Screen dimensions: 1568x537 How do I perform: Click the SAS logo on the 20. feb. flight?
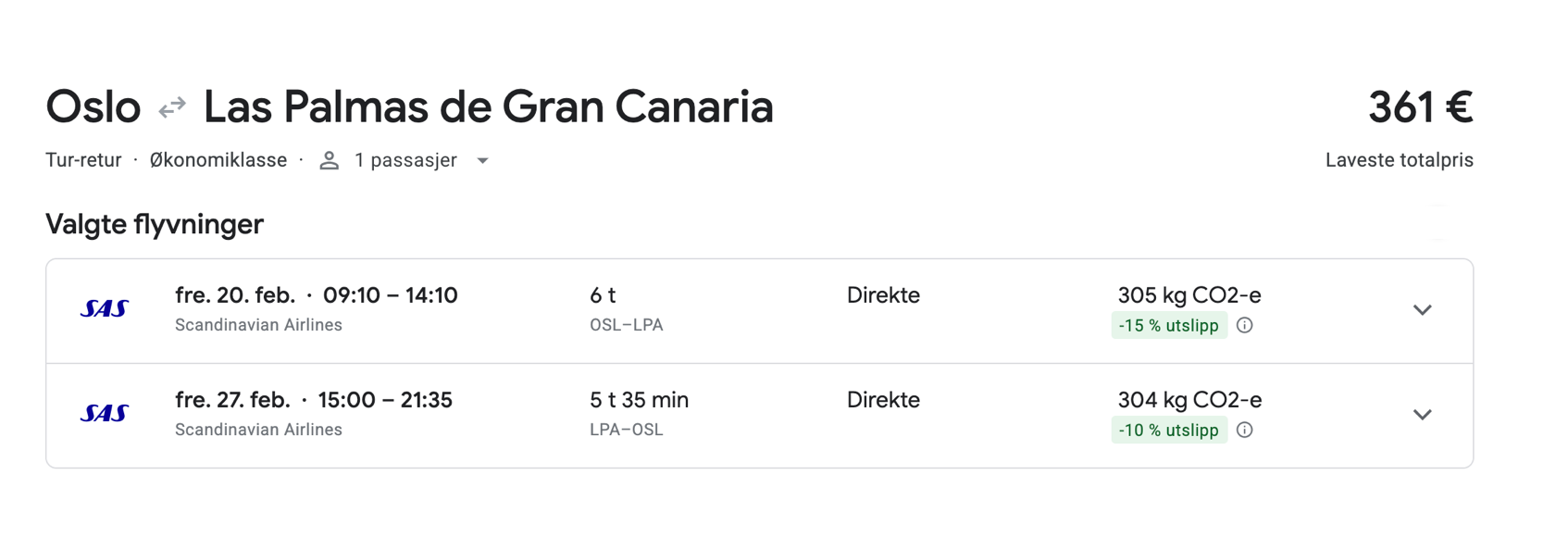click(105, 309)
